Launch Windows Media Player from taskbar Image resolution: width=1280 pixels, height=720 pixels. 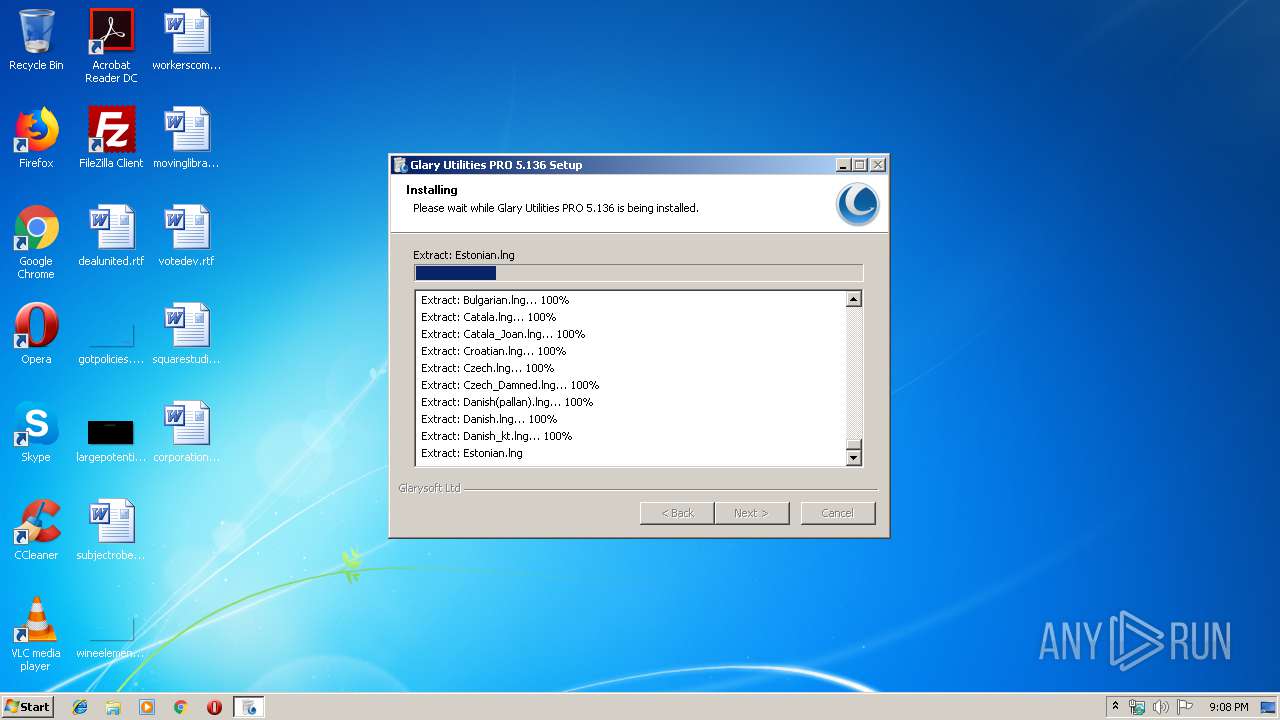(147, 707)
